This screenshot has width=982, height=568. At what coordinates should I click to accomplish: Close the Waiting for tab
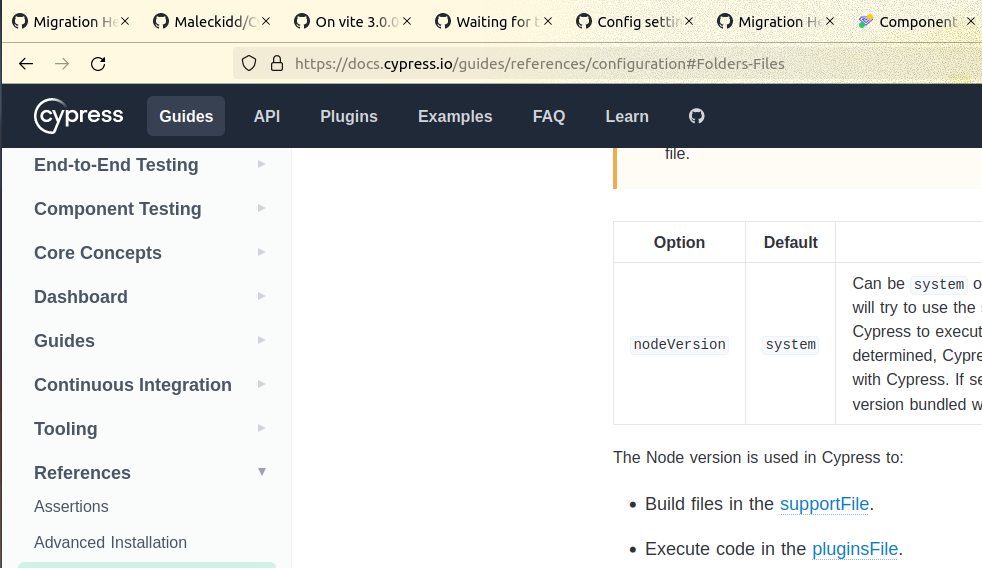tap(547, 21)
